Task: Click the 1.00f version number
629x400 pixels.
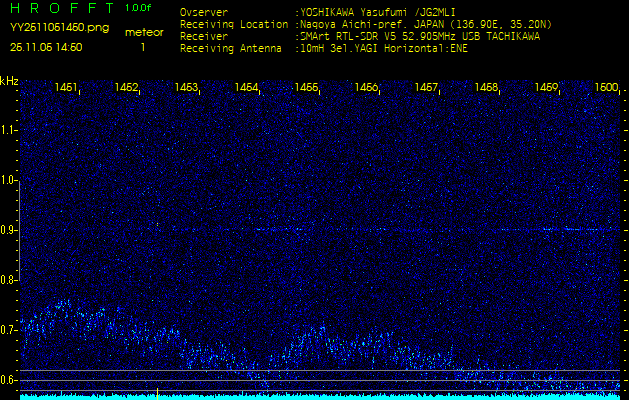Action: 140,9
